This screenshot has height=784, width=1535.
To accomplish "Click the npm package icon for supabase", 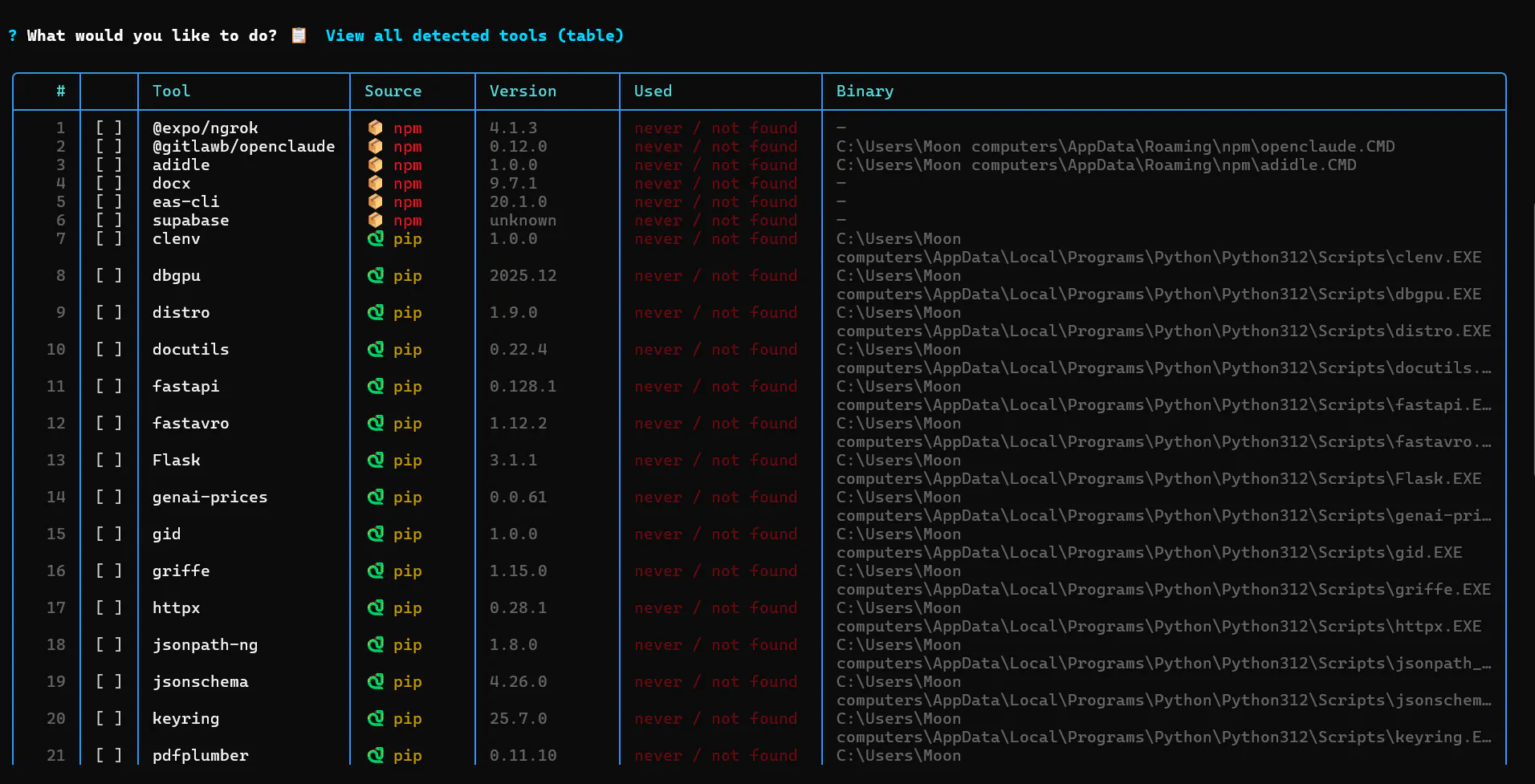I will coord(375,220).
